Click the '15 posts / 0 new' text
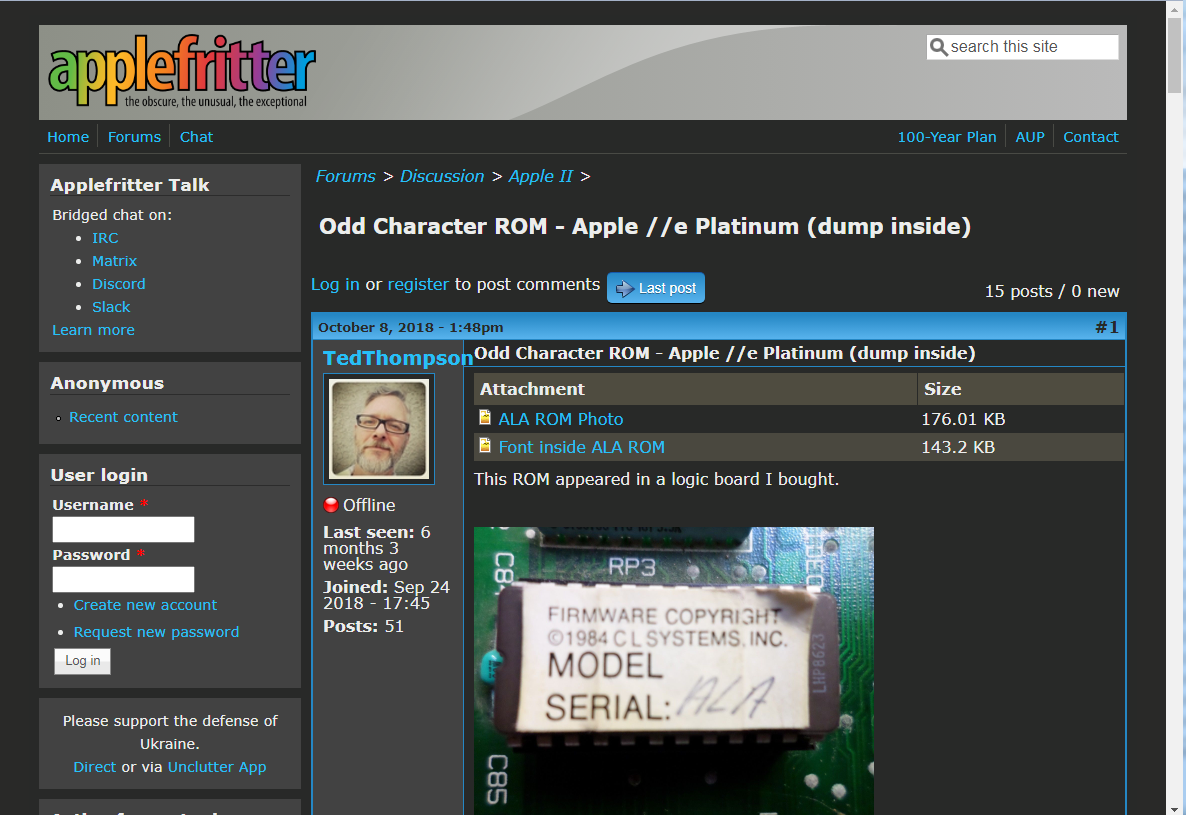 [1051, 291]
